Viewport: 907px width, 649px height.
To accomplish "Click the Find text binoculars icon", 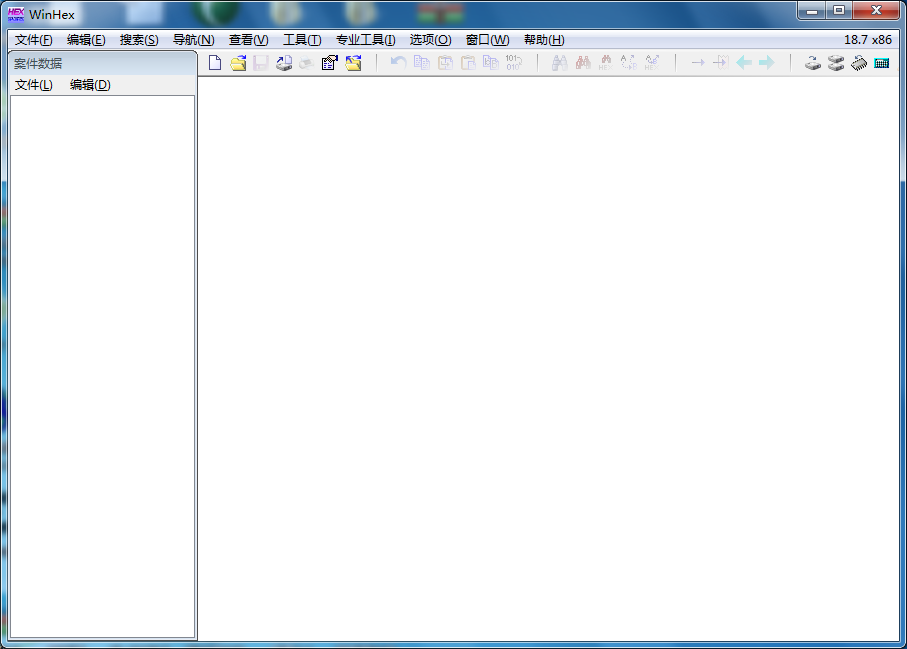I will [x=559, y=63].
